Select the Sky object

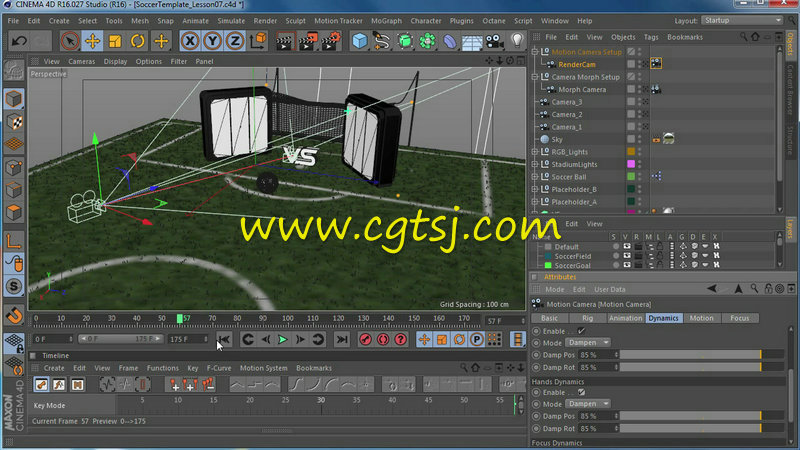pos(557,139)
